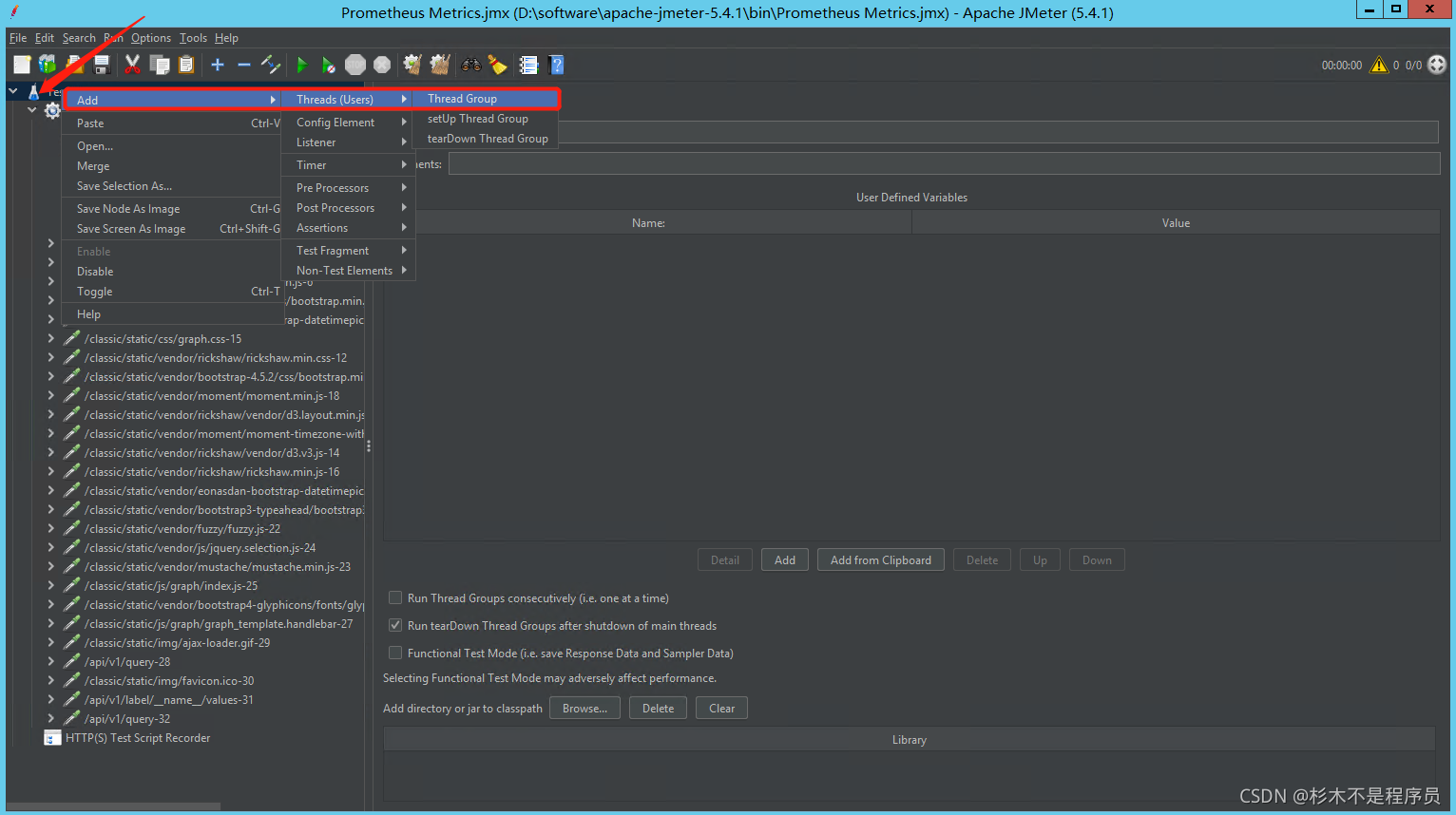Open the Assertions submenu

coord(348,228)
